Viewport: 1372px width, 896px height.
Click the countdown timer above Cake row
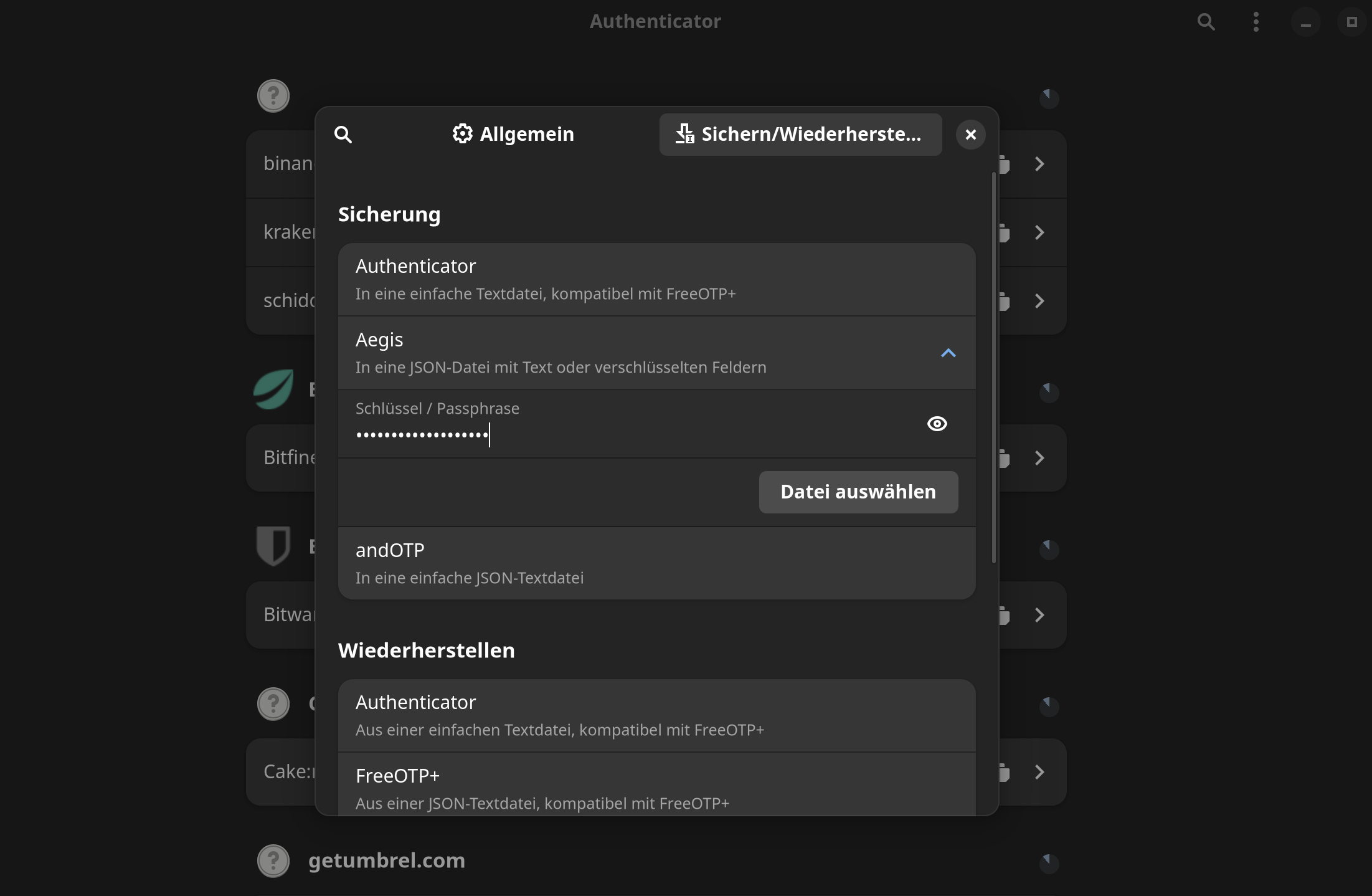pos(1049,706)
